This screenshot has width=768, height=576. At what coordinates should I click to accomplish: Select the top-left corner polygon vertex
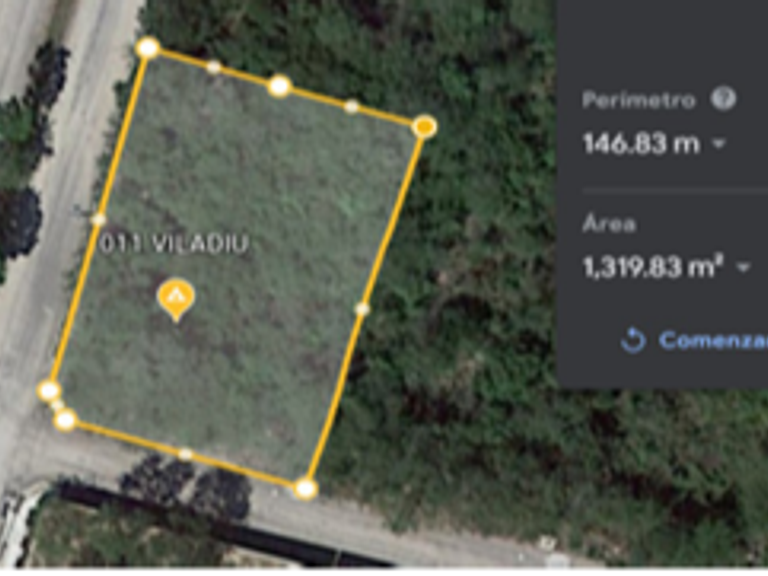[x=148, y=48]
